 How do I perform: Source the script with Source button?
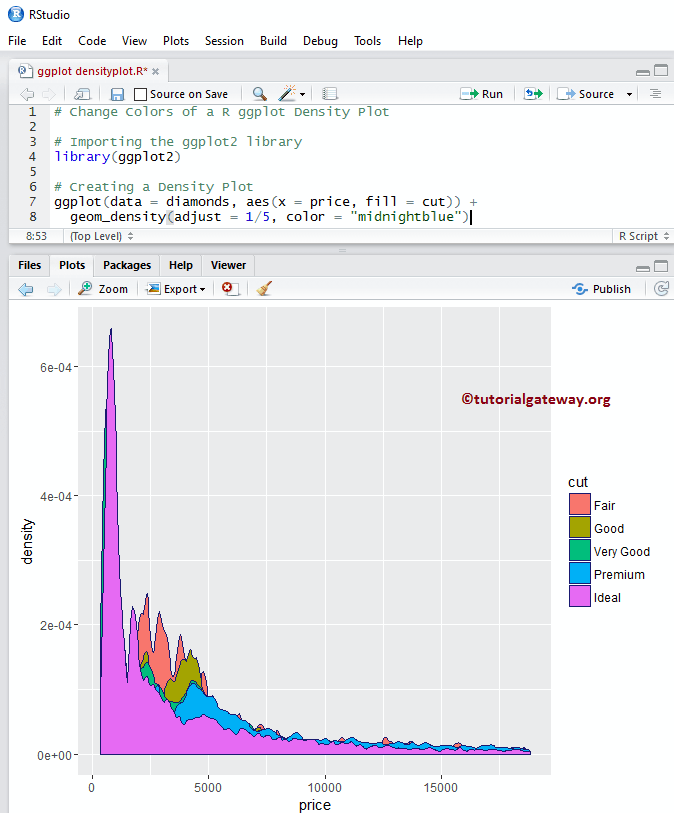(x=586, y=94)
